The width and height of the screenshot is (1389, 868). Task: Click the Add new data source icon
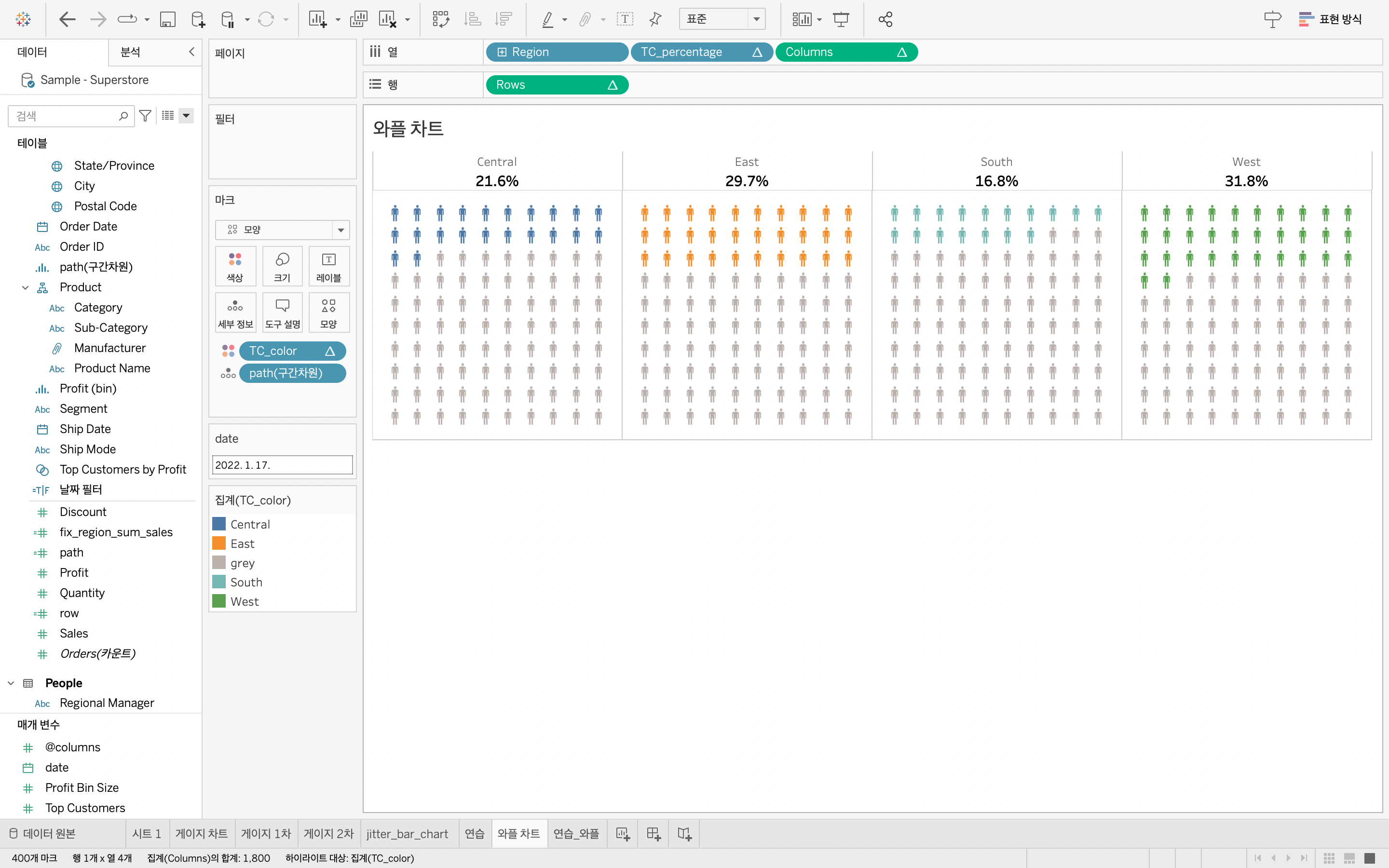[x=198, y=19]
